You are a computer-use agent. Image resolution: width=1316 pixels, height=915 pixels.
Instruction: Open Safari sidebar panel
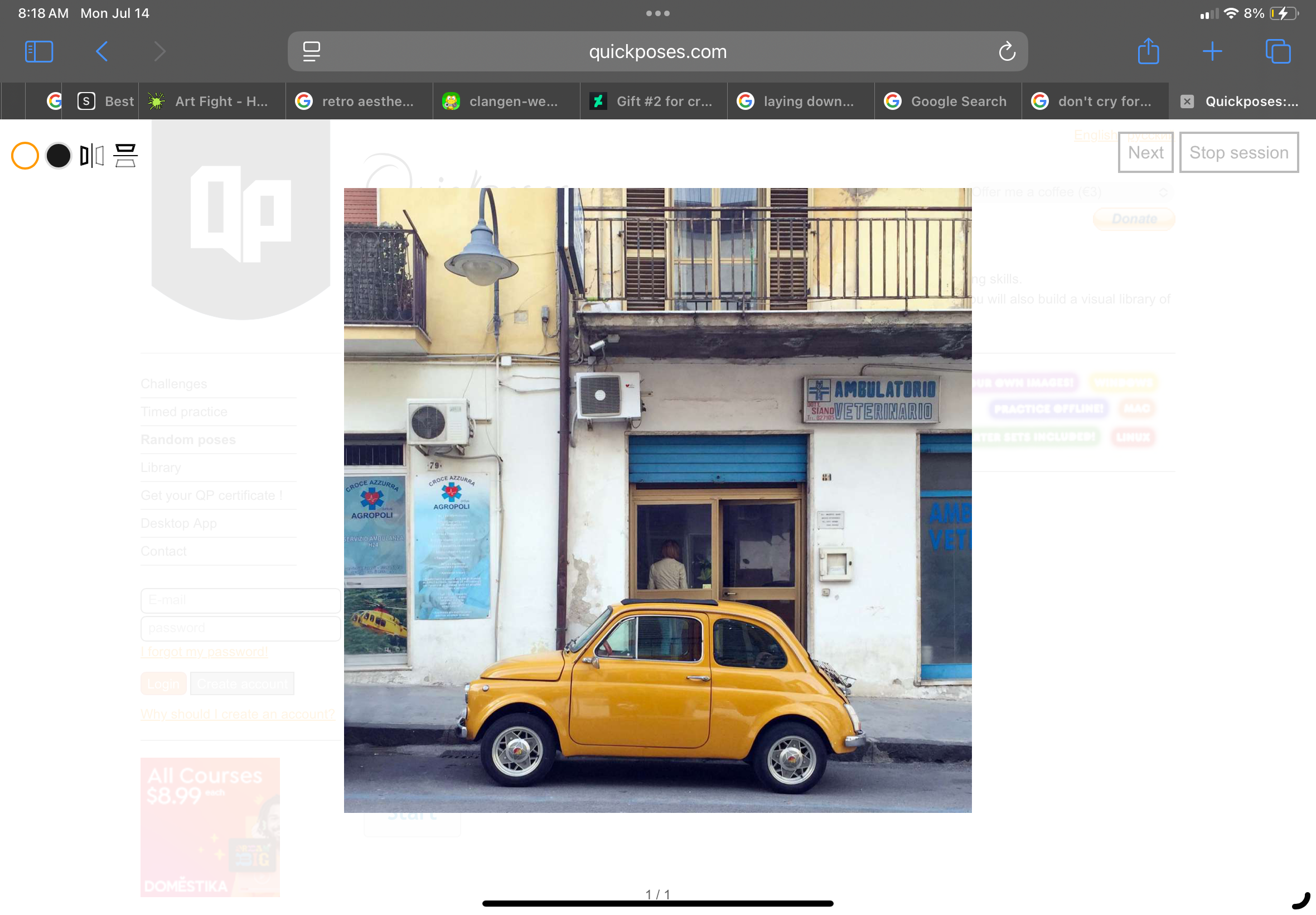click(39, 51)
